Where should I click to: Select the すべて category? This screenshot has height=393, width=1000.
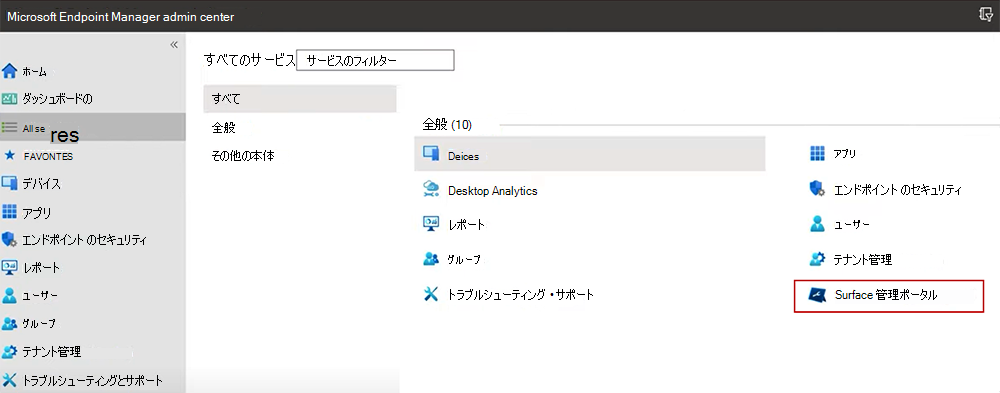300,99
